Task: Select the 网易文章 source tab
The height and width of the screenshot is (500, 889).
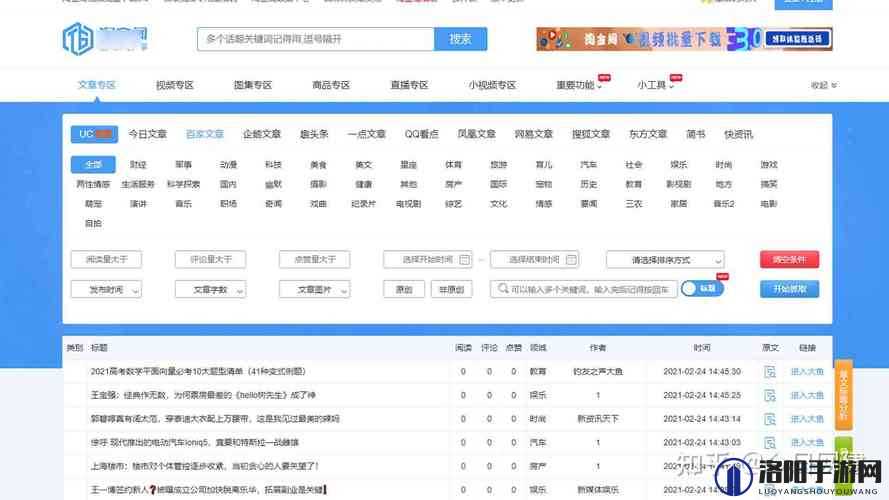Action: pos(534,134)
